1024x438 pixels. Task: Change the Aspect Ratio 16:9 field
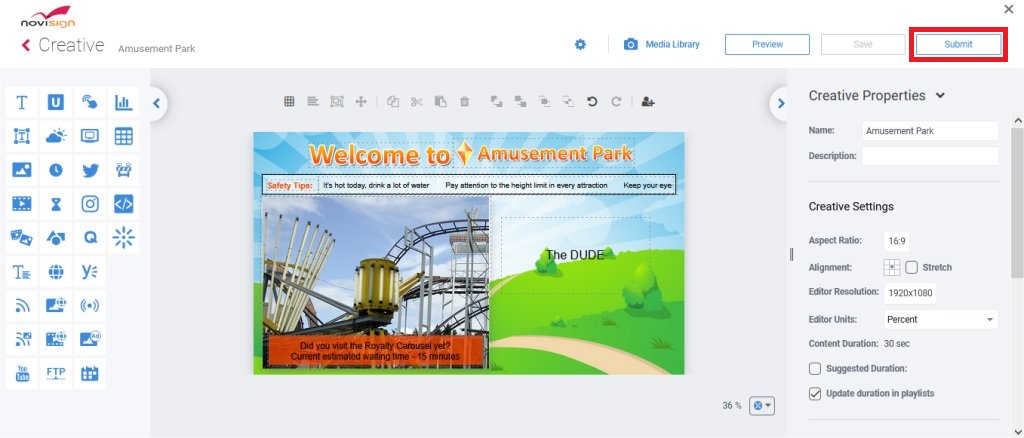tap(897, 241)
